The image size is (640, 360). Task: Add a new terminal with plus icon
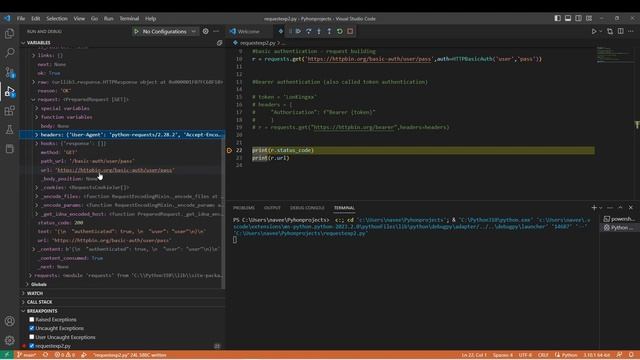(594, 208)
